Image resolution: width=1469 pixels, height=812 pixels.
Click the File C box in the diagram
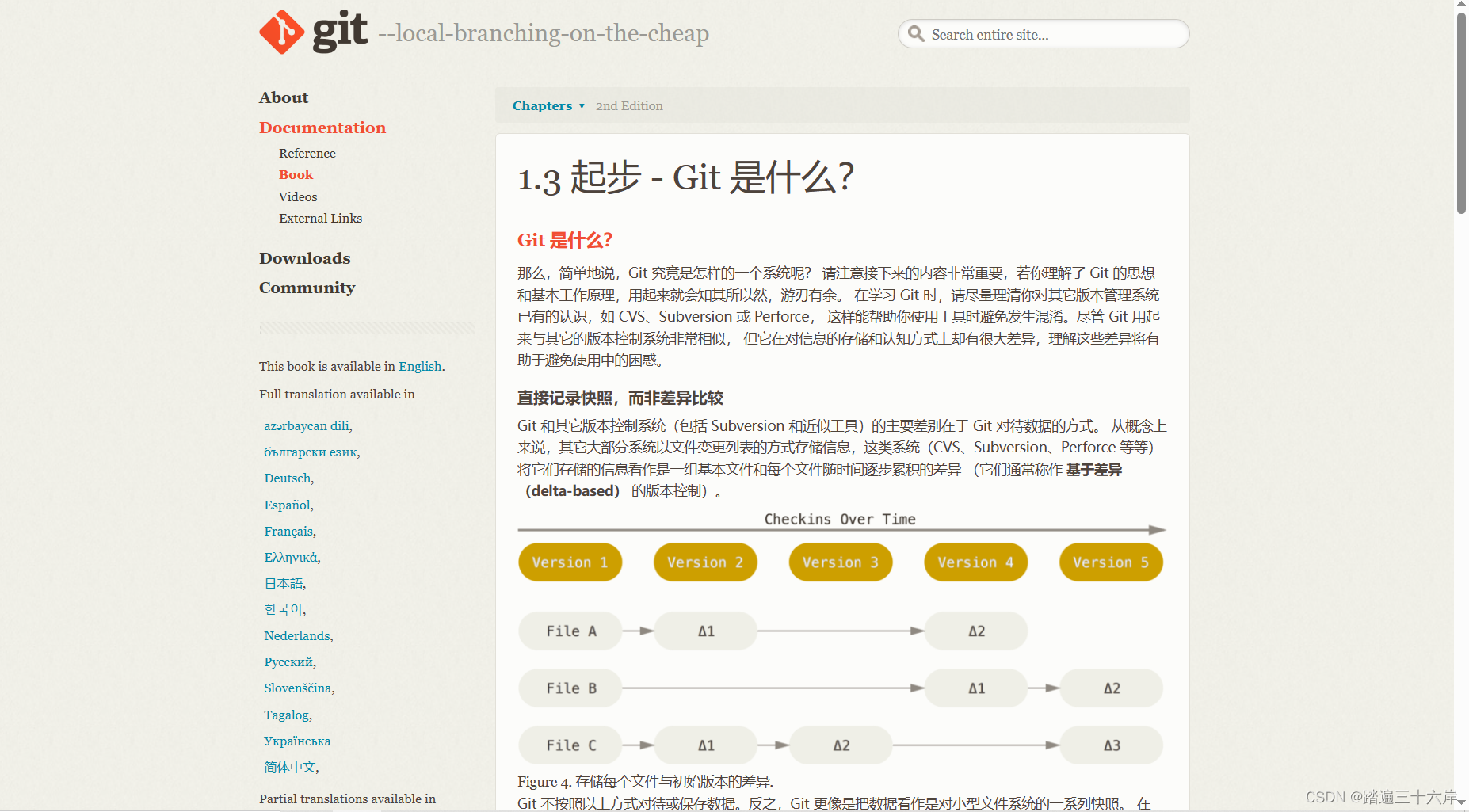click(570, 745)
